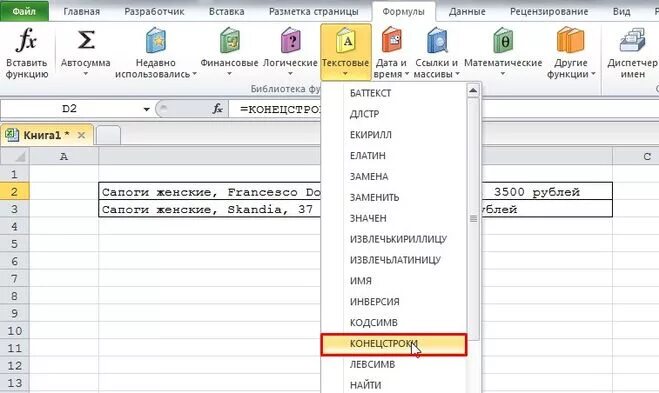Open Recently Used functions book icon
Viewport: 659px width, 393px height.
pyautogui.click(x=156, y=40)
